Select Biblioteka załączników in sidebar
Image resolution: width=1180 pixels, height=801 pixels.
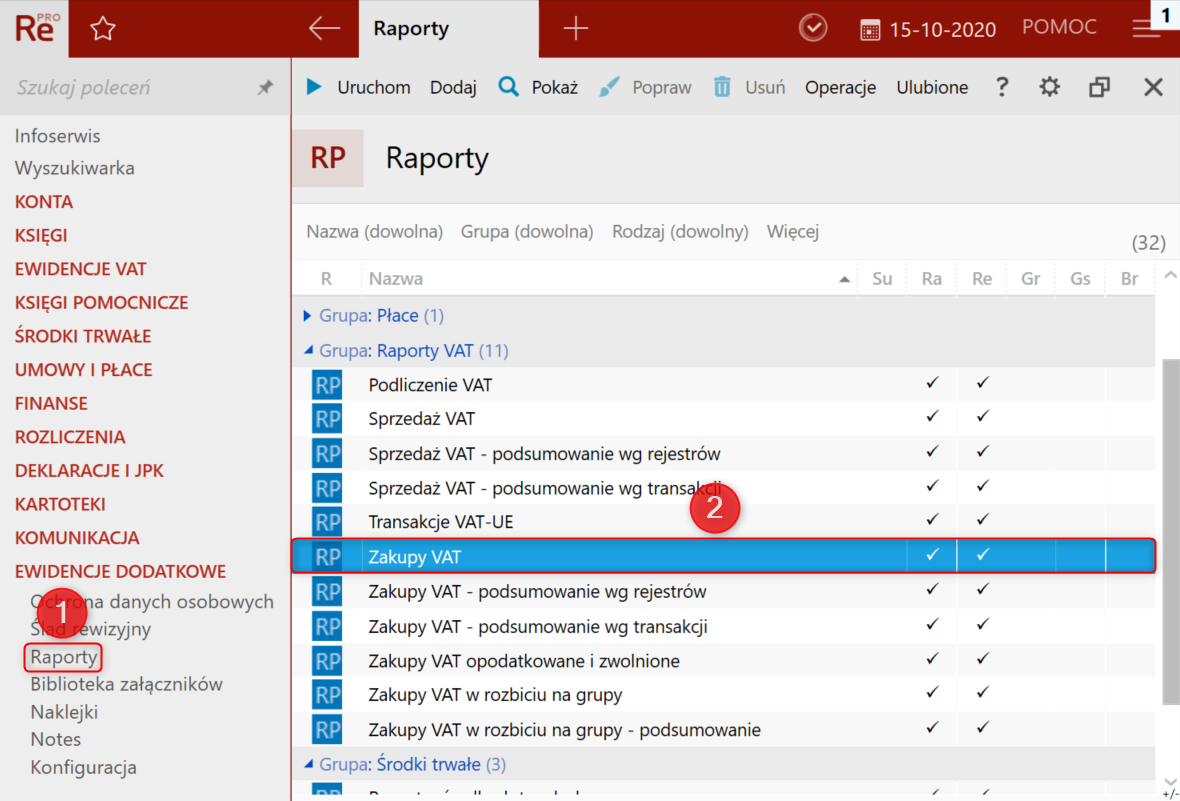126,685
